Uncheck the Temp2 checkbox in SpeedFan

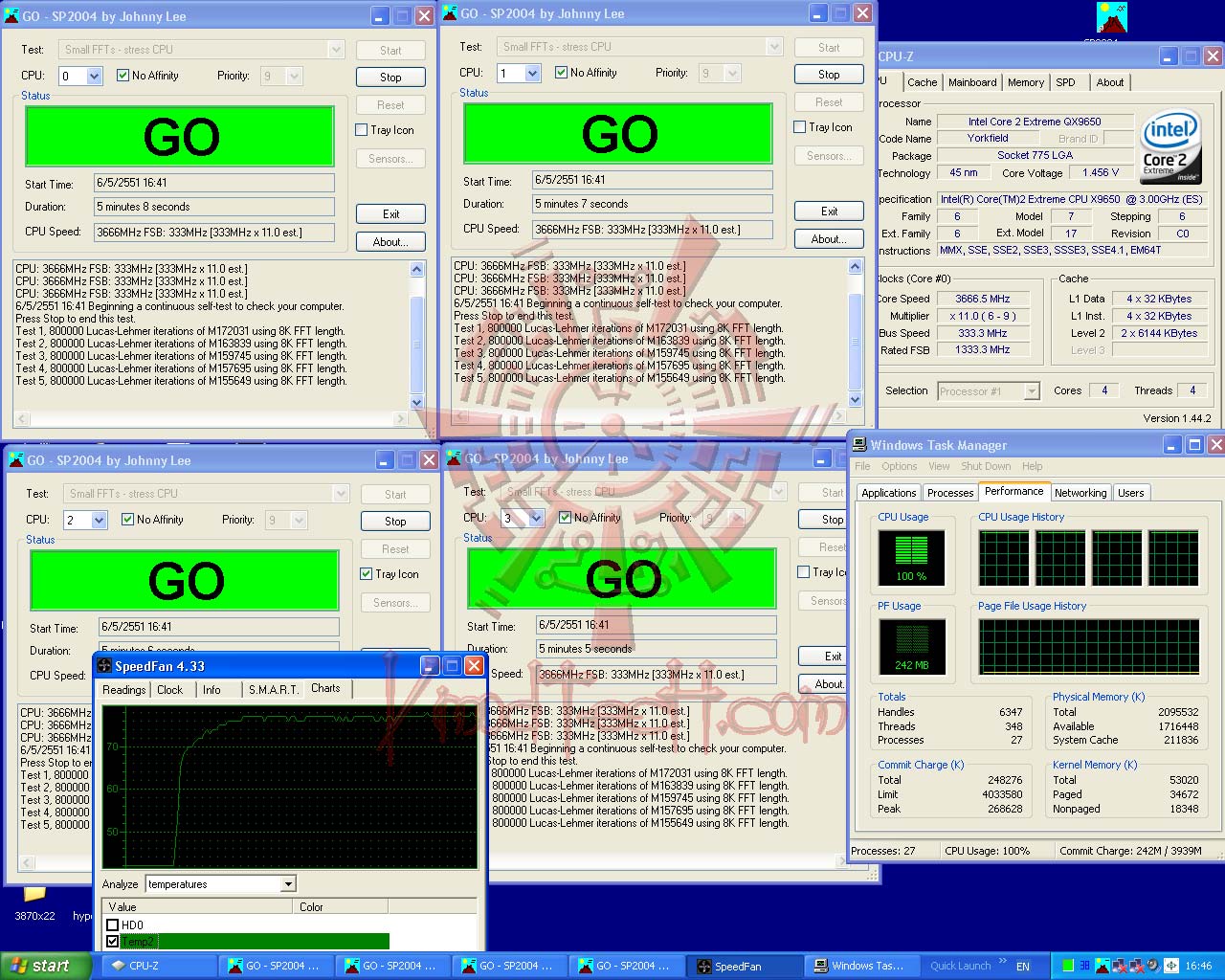pos(113,942)
